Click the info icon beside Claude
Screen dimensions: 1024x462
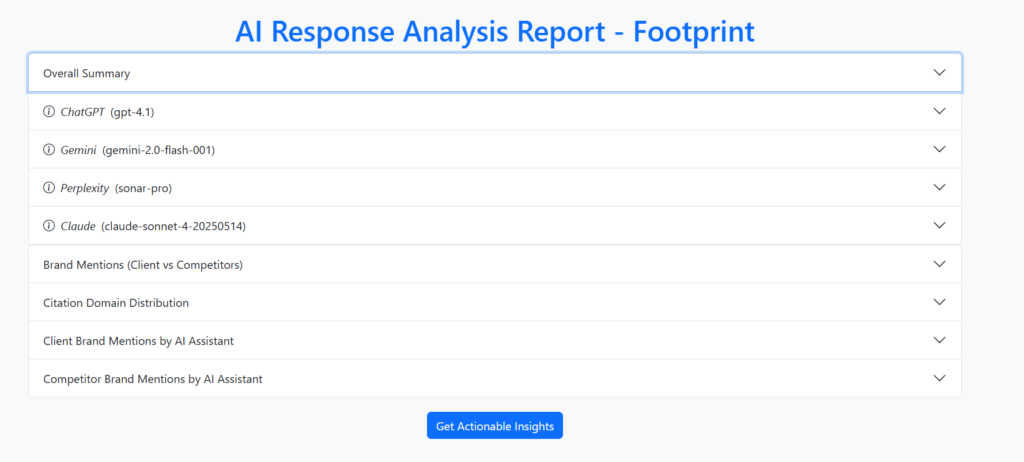(49, 226)
